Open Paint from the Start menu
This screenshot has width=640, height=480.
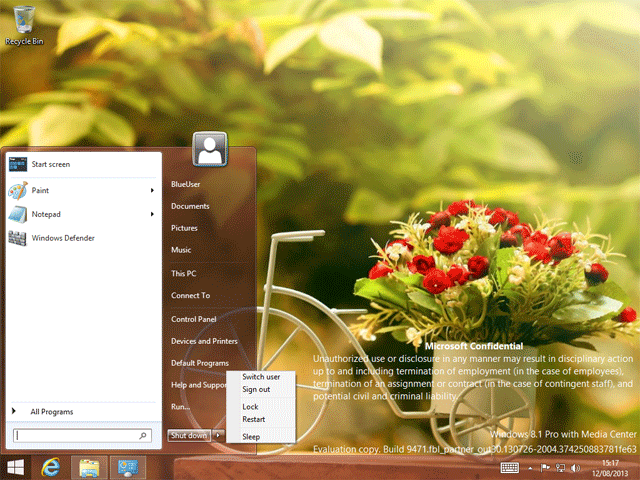click(40, 189)
